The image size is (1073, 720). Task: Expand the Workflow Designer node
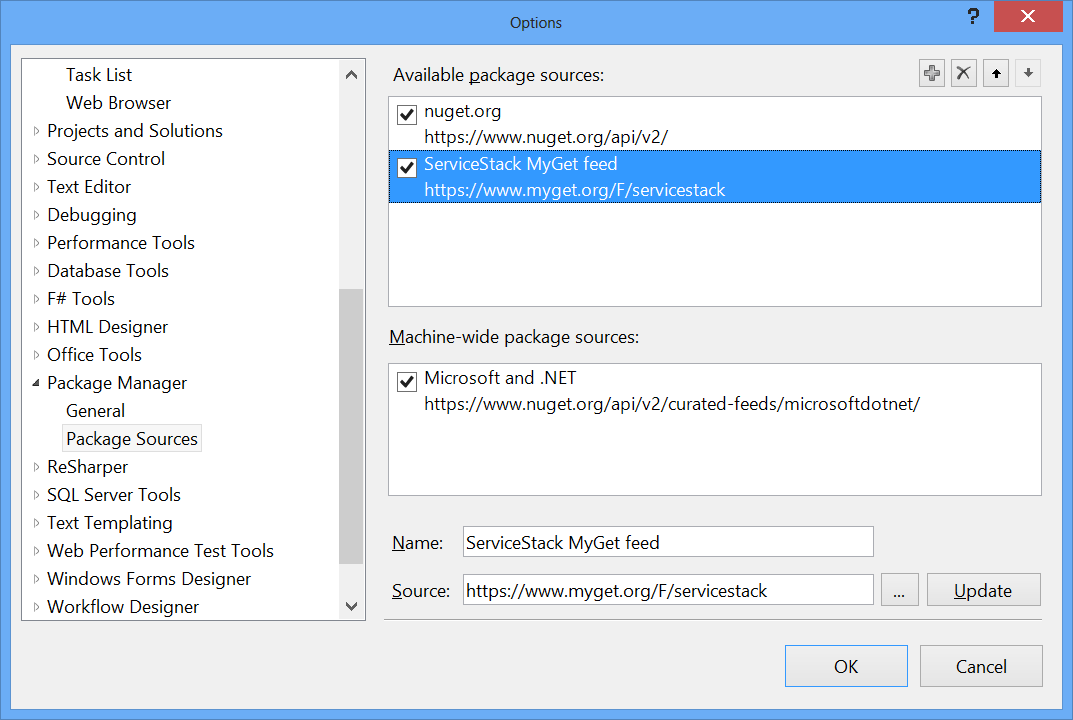[36, 607]
